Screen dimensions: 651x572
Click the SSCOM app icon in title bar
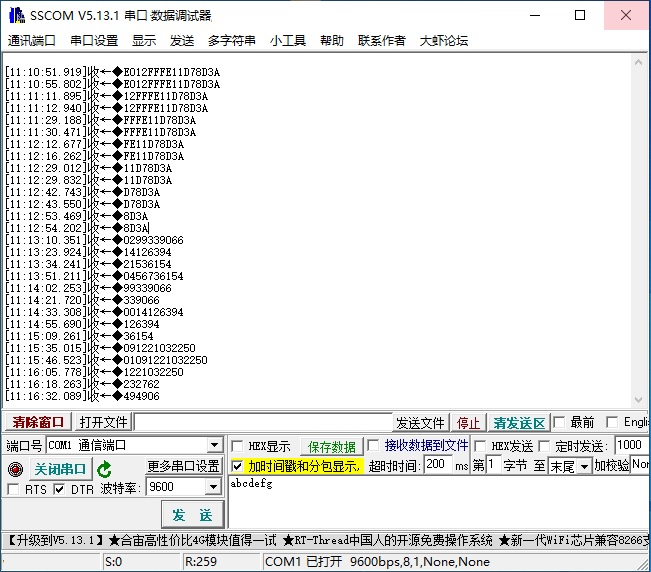tap(14, 15)
